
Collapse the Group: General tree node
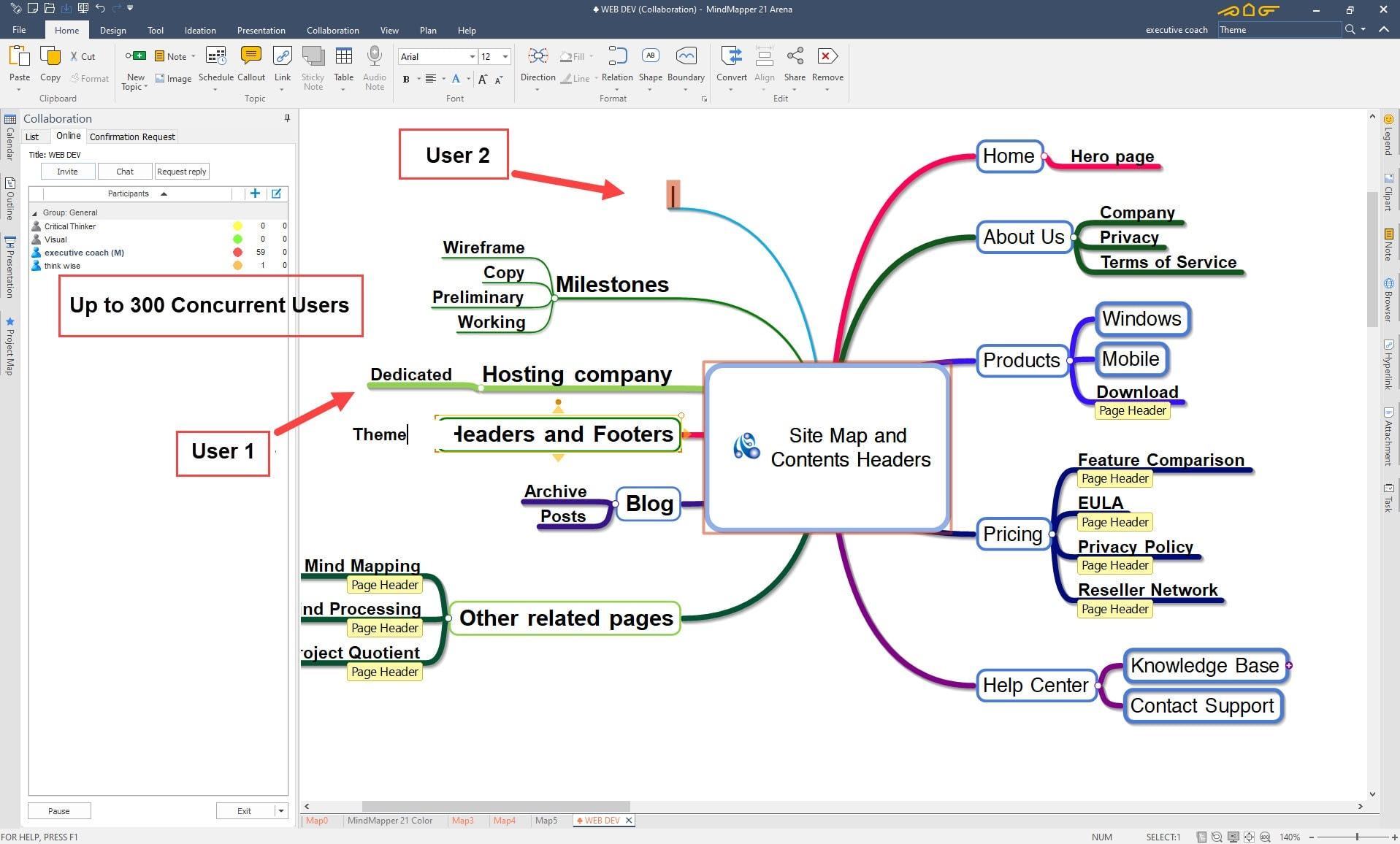point(34,213)
